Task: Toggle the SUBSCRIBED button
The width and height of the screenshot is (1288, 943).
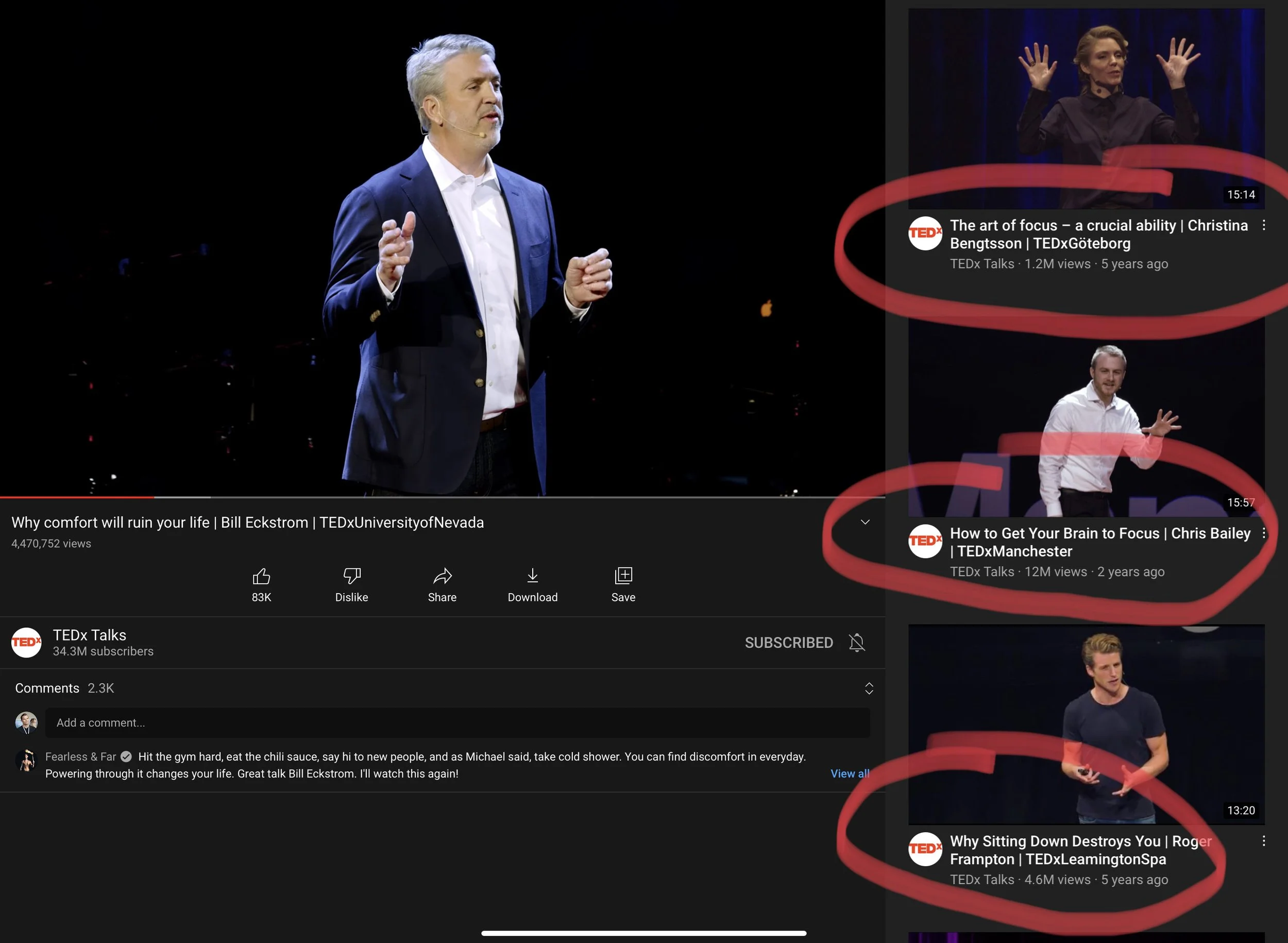Action: 788,643
